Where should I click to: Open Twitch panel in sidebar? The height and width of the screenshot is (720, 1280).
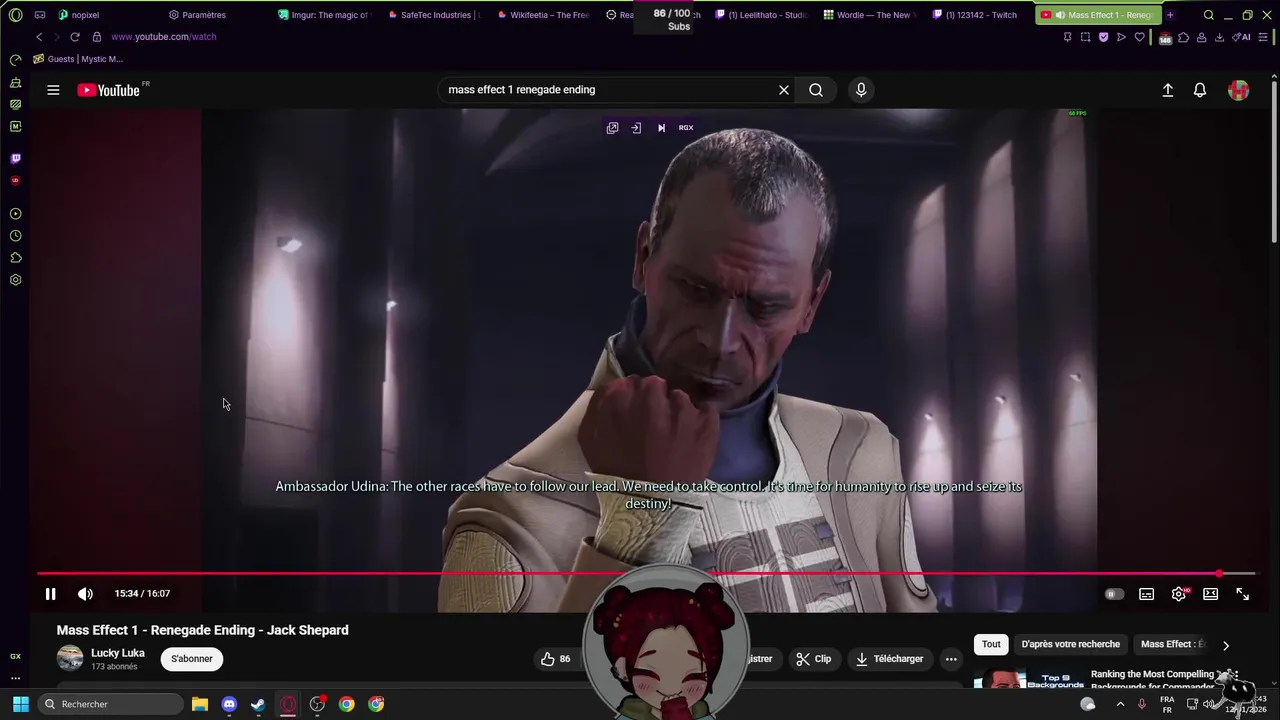click(x=15, y=159)
